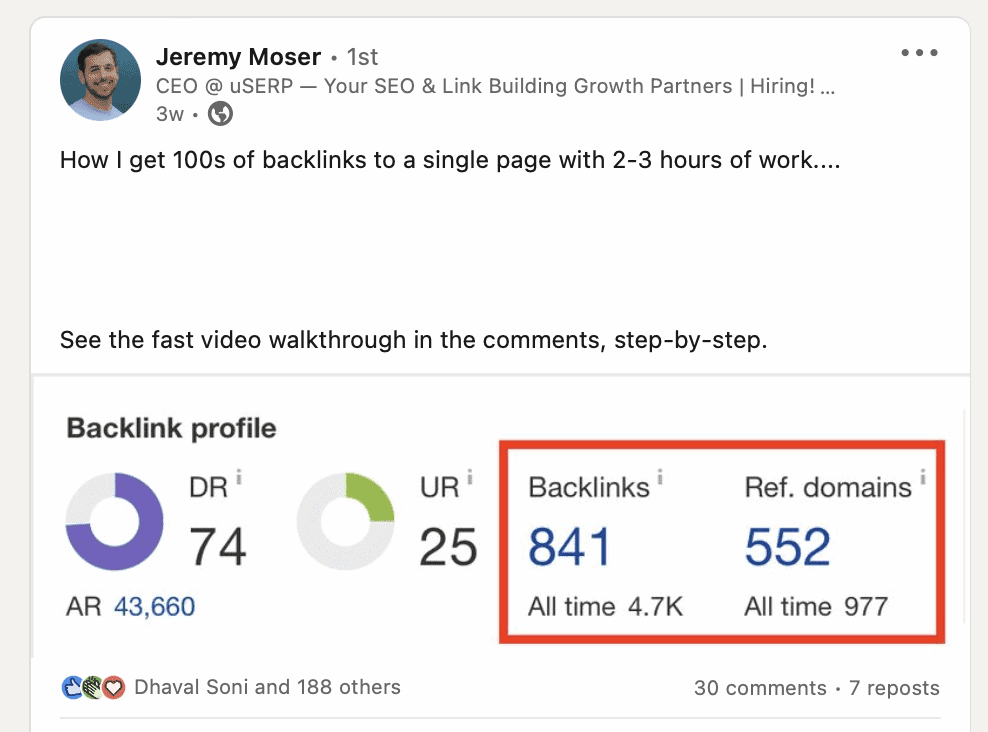The height and width of the screenshot is (732, 988).
Task: Click the like reaction icon
Action: (x=72, y=687)
